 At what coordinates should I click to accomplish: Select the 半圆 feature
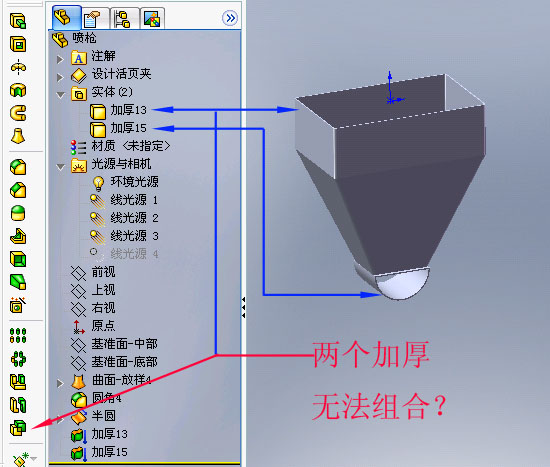[93, 417]
